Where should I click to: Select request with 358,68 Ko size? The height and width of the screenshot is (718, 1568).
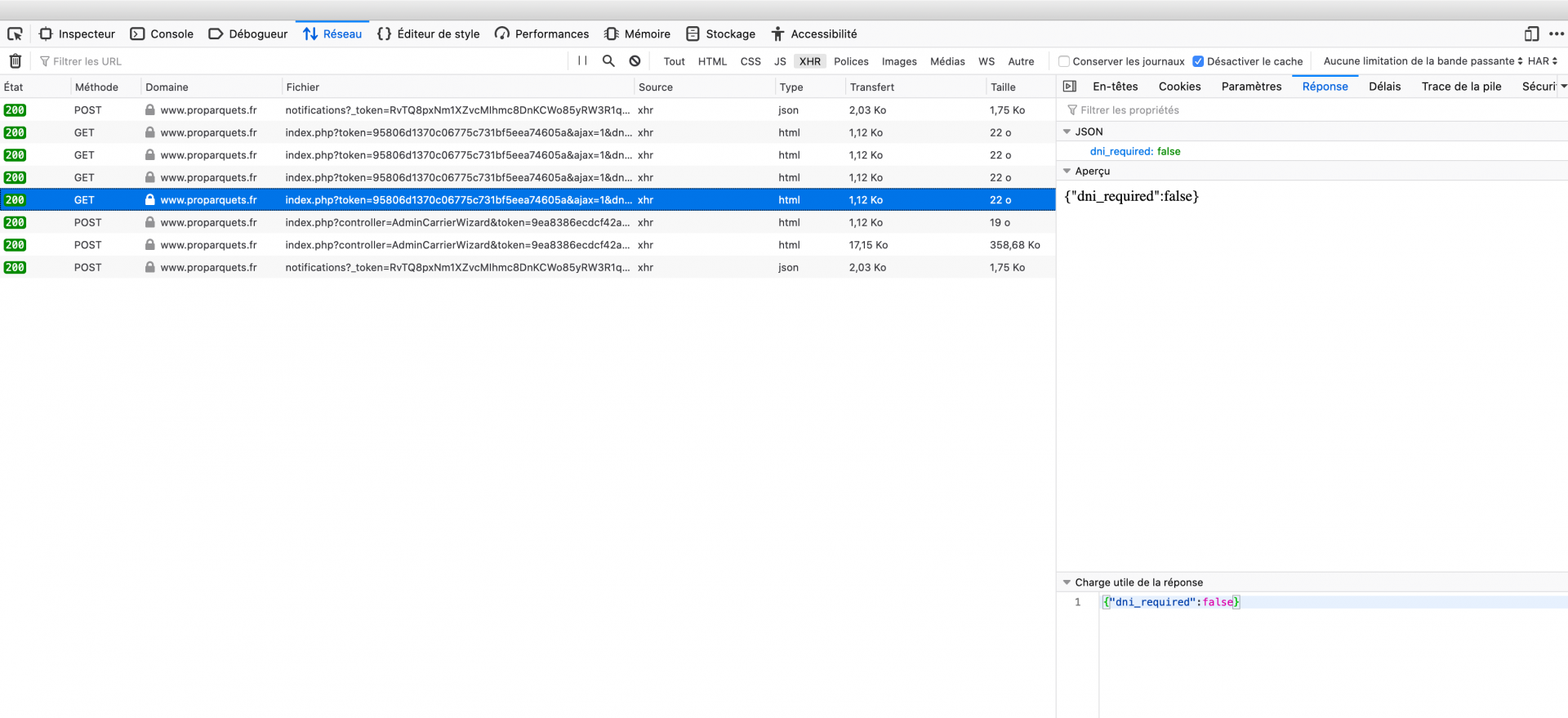[528, 245]
